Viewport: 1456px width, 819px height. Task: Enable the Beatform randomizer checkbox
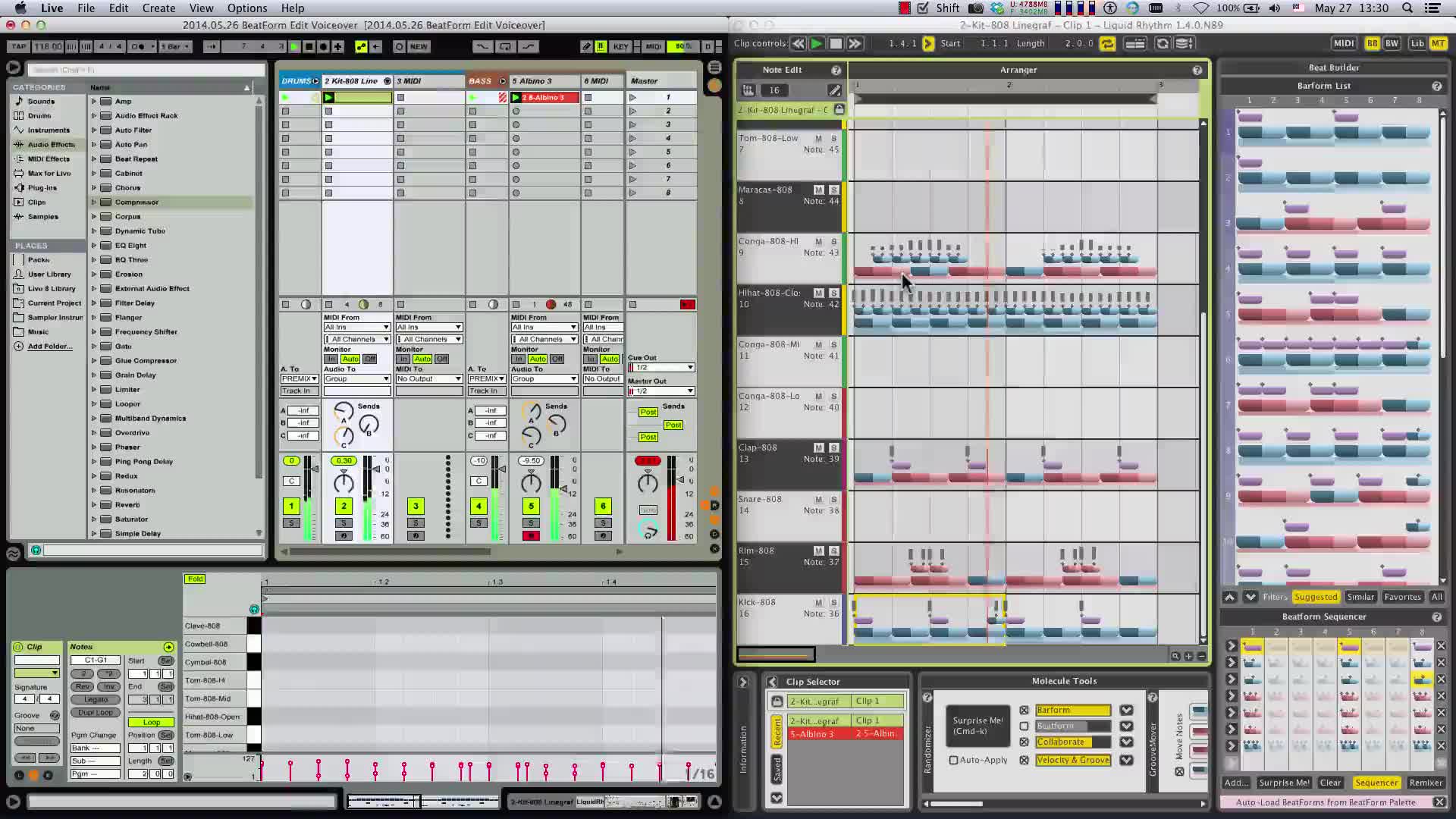pos(1024,726)
